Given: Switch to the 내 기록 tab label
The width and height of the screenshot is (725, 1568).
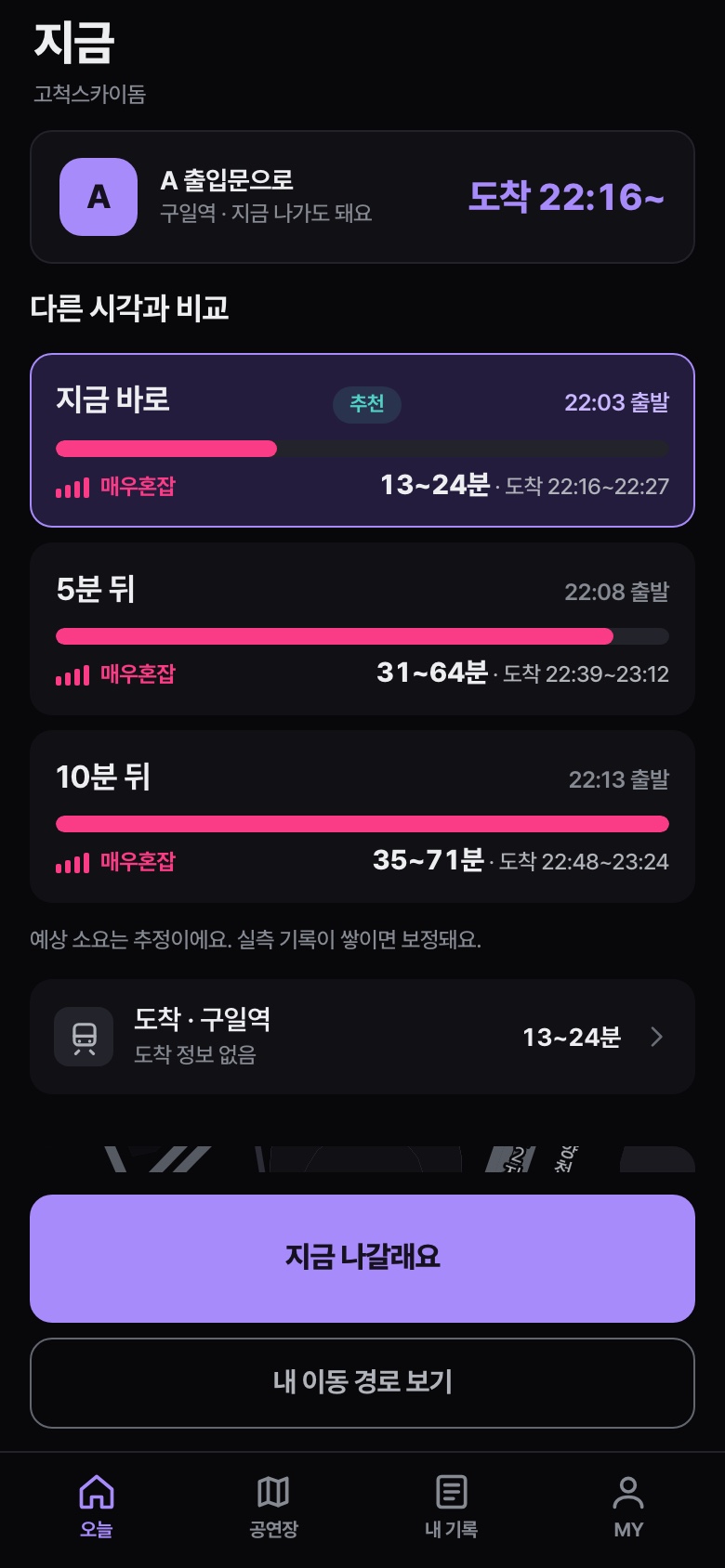Looking at the screenshot, I should (452, 1529).
